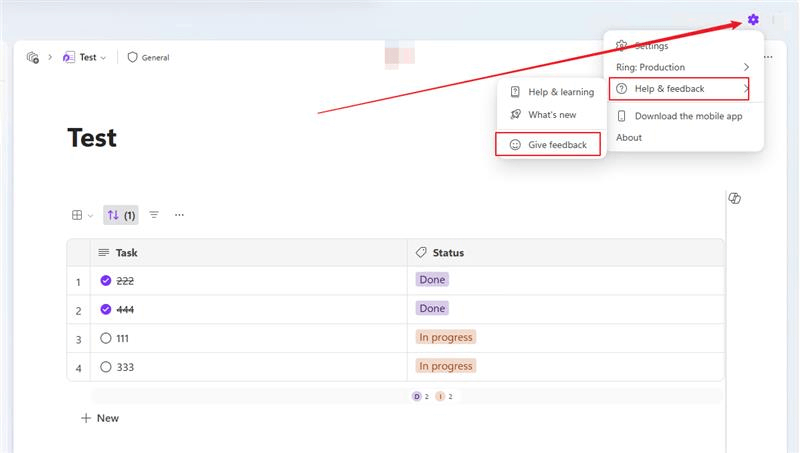Mark task 111 as complete
This screenshot has height=453, width=800.
[x=106, y=338]
